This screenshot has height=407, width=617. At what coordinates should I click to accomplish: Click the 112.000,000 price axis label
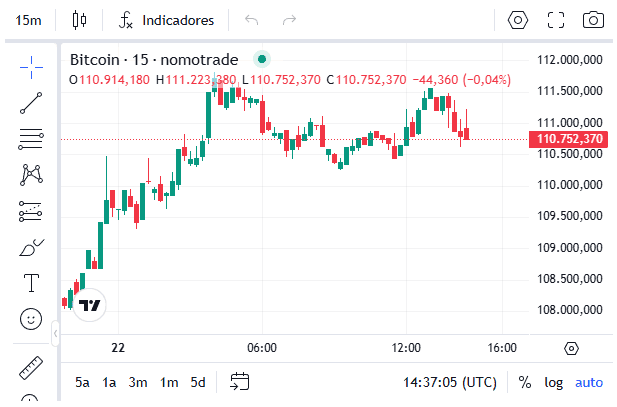(x=570, y=60)
